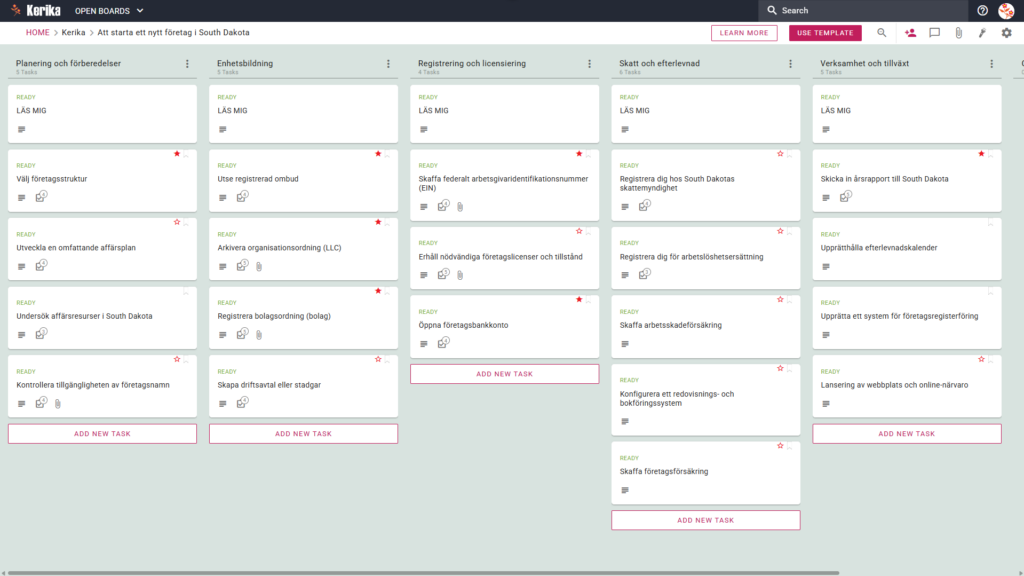Click the USE TEMPLATE button
The image size is (1024, 576).
825,33
